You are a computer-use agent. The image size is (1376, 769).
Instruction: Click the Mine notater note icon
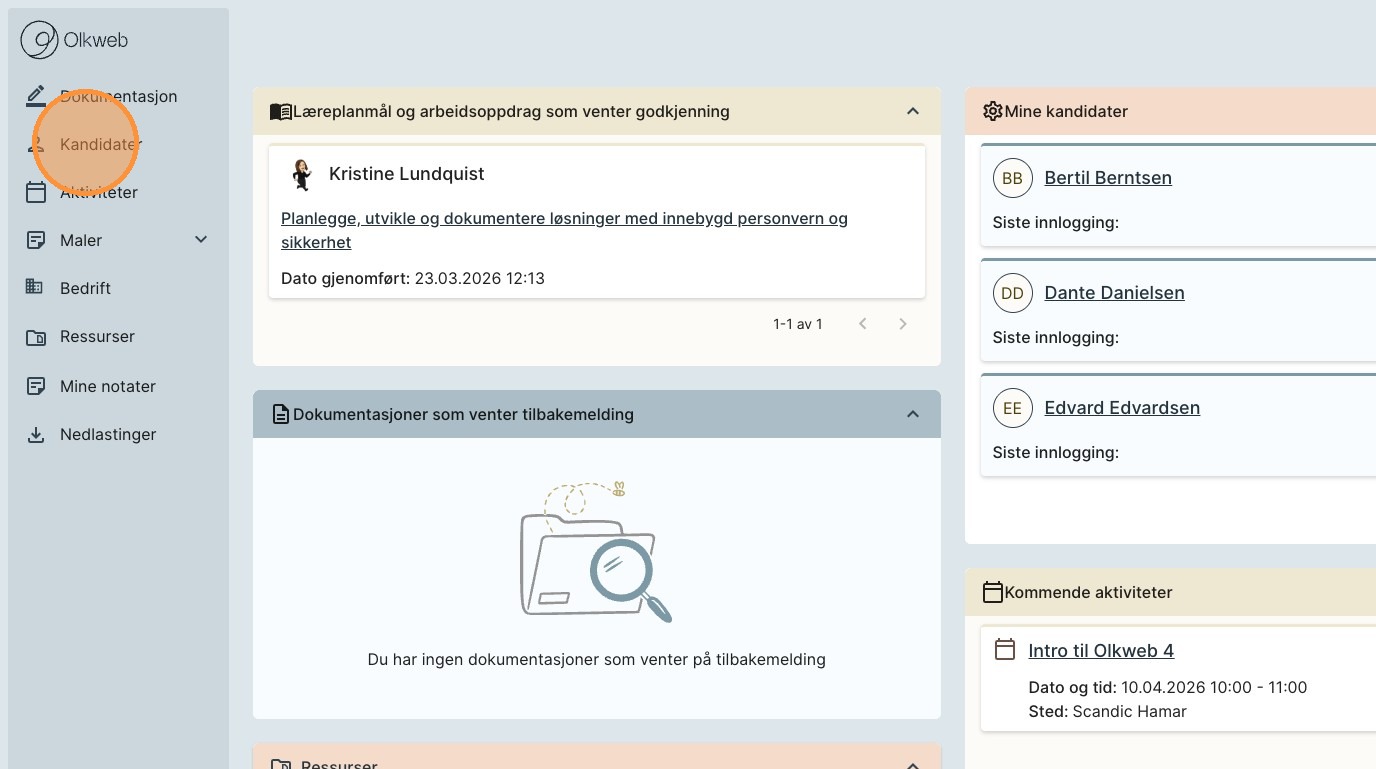click(36, 386)
